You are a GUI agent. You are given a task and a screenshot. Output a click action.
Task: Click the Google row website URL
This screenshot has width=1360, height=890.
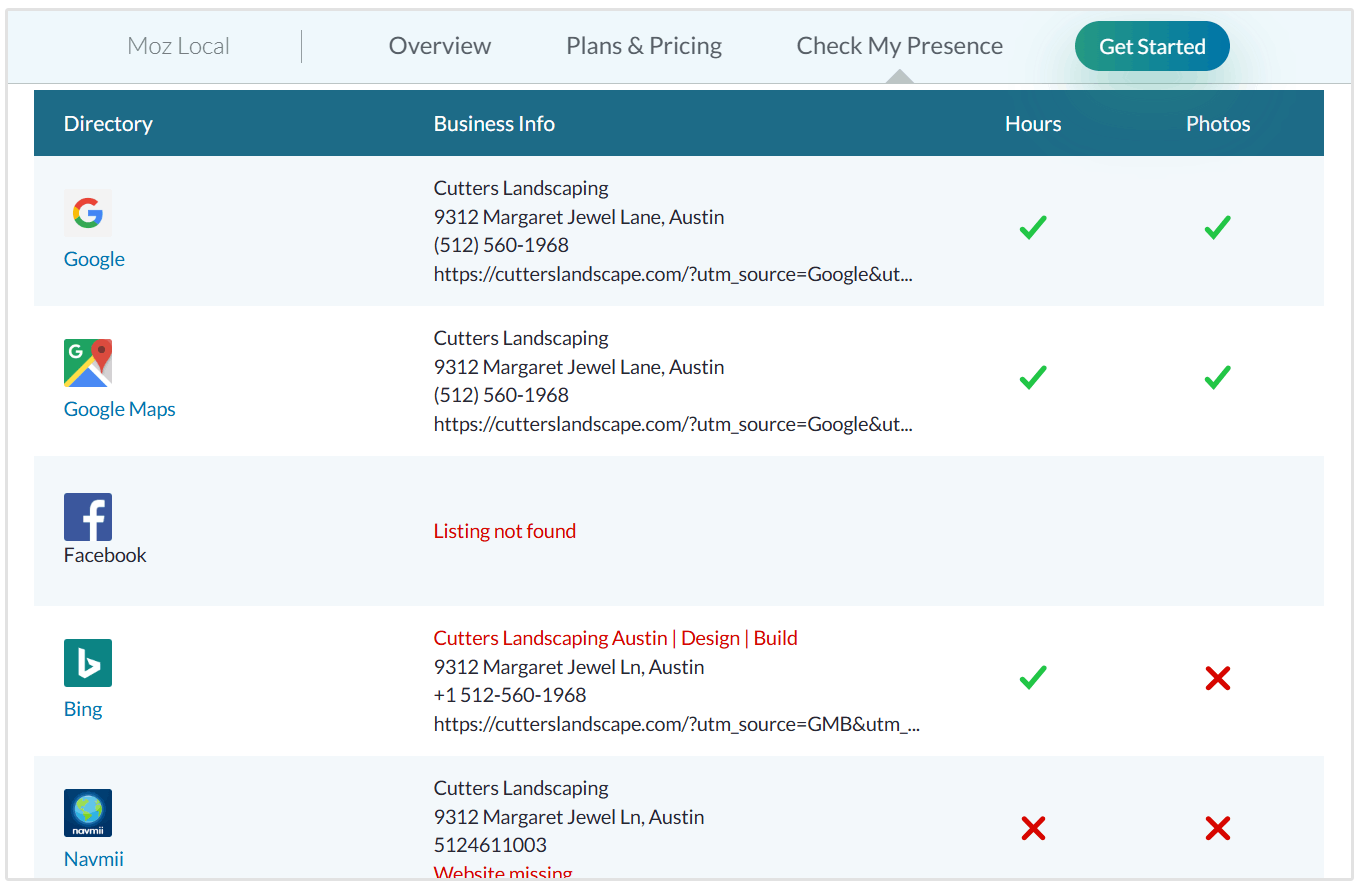coord(673,274)
